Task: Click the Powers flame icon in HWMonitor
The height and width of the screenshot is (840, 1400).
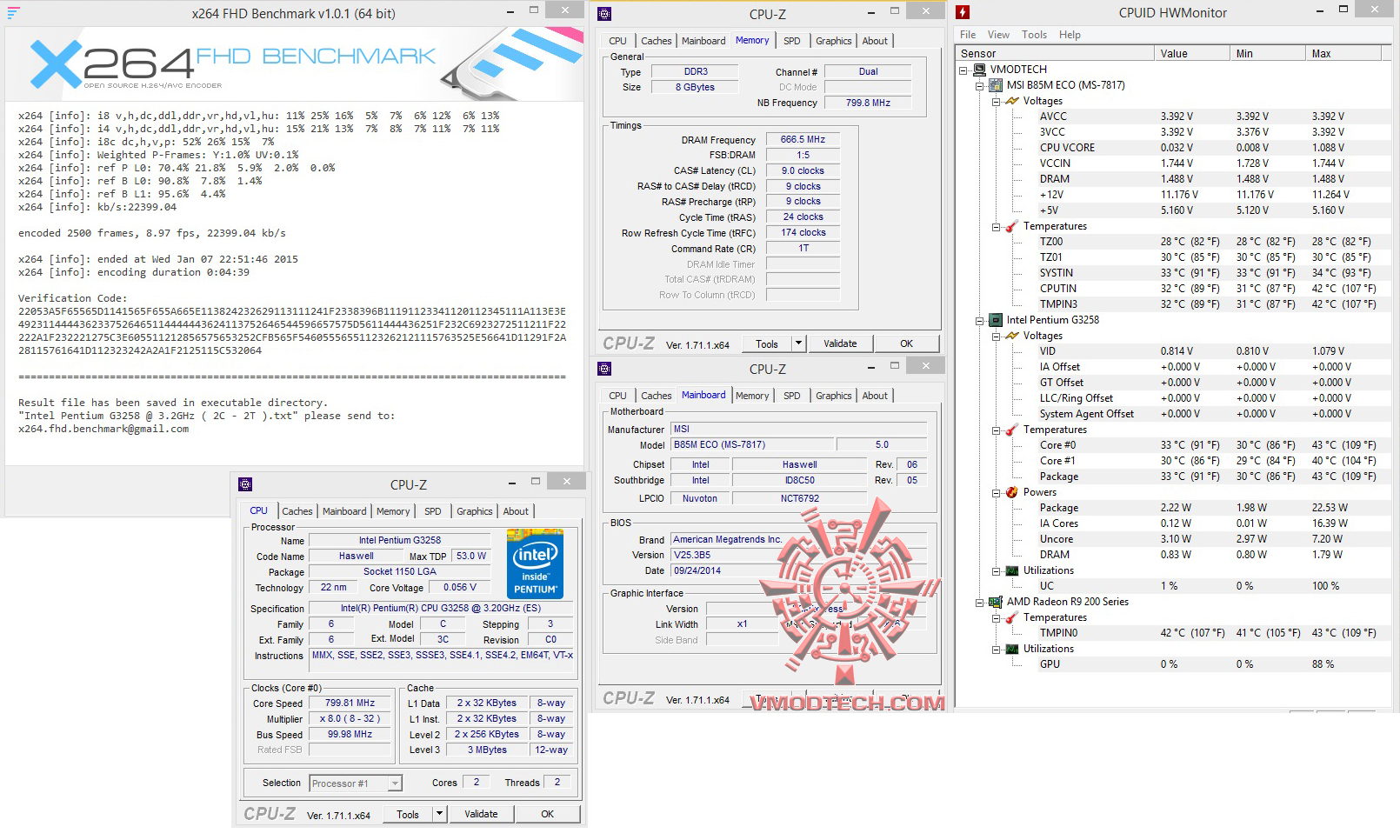Action: pos(1012,492)
